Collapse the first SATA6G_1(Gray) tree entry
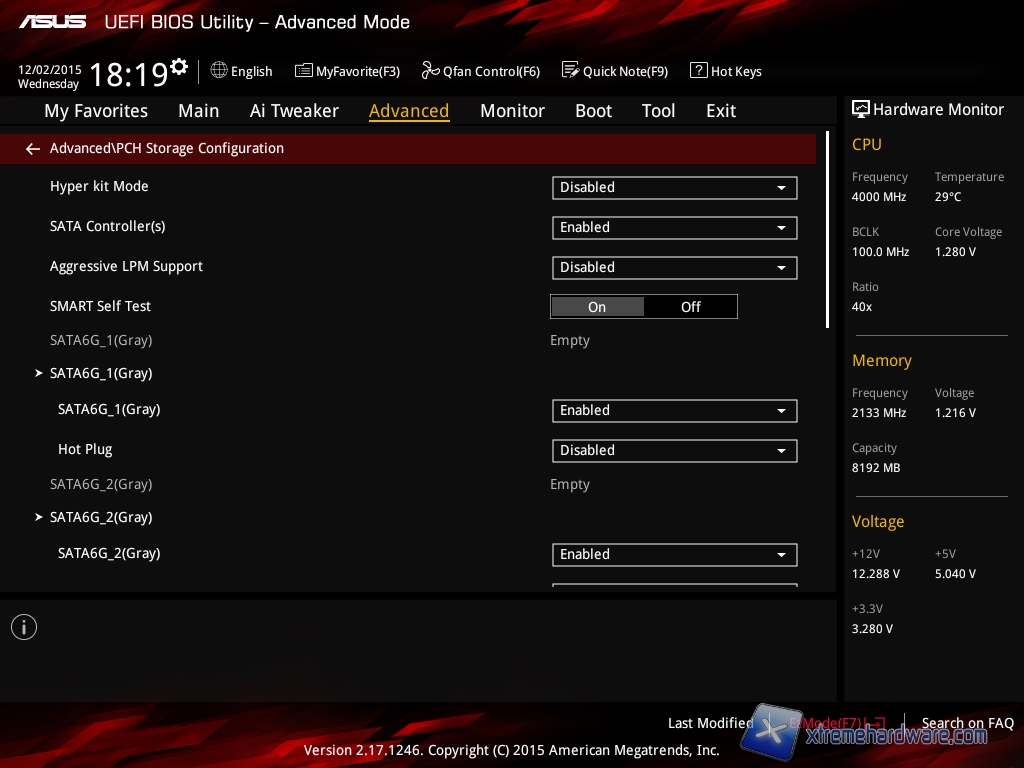 coord(40,373)
